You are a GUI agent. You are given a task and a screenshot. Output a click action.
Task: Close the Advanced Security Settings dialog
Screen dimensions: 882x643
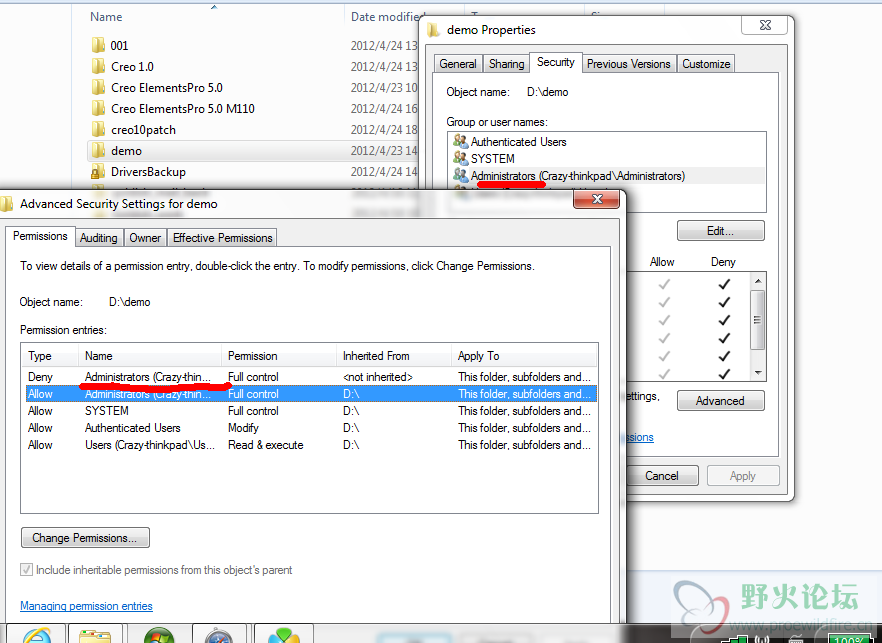[597, 199]
